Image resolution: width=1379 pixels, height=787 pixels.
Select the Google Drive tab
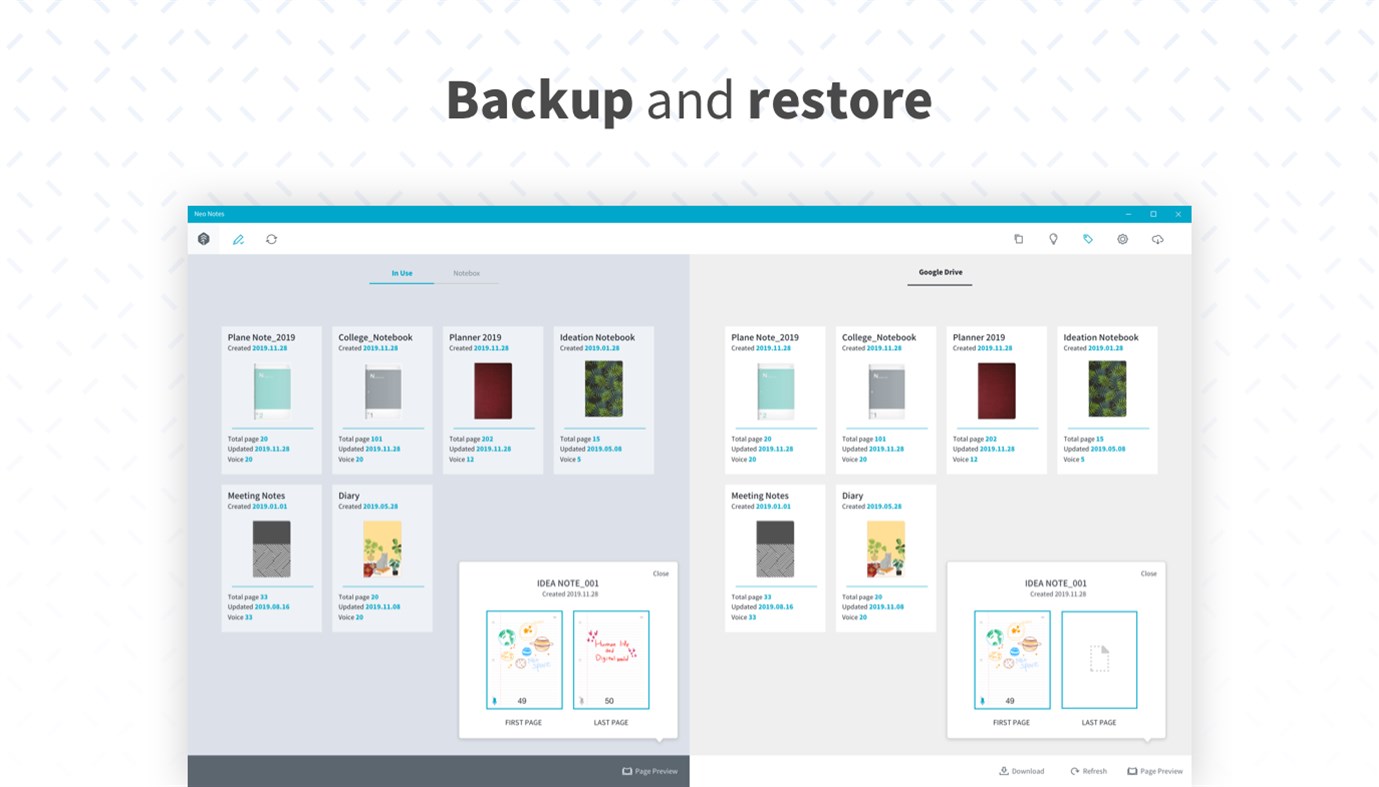click(940, 271)
